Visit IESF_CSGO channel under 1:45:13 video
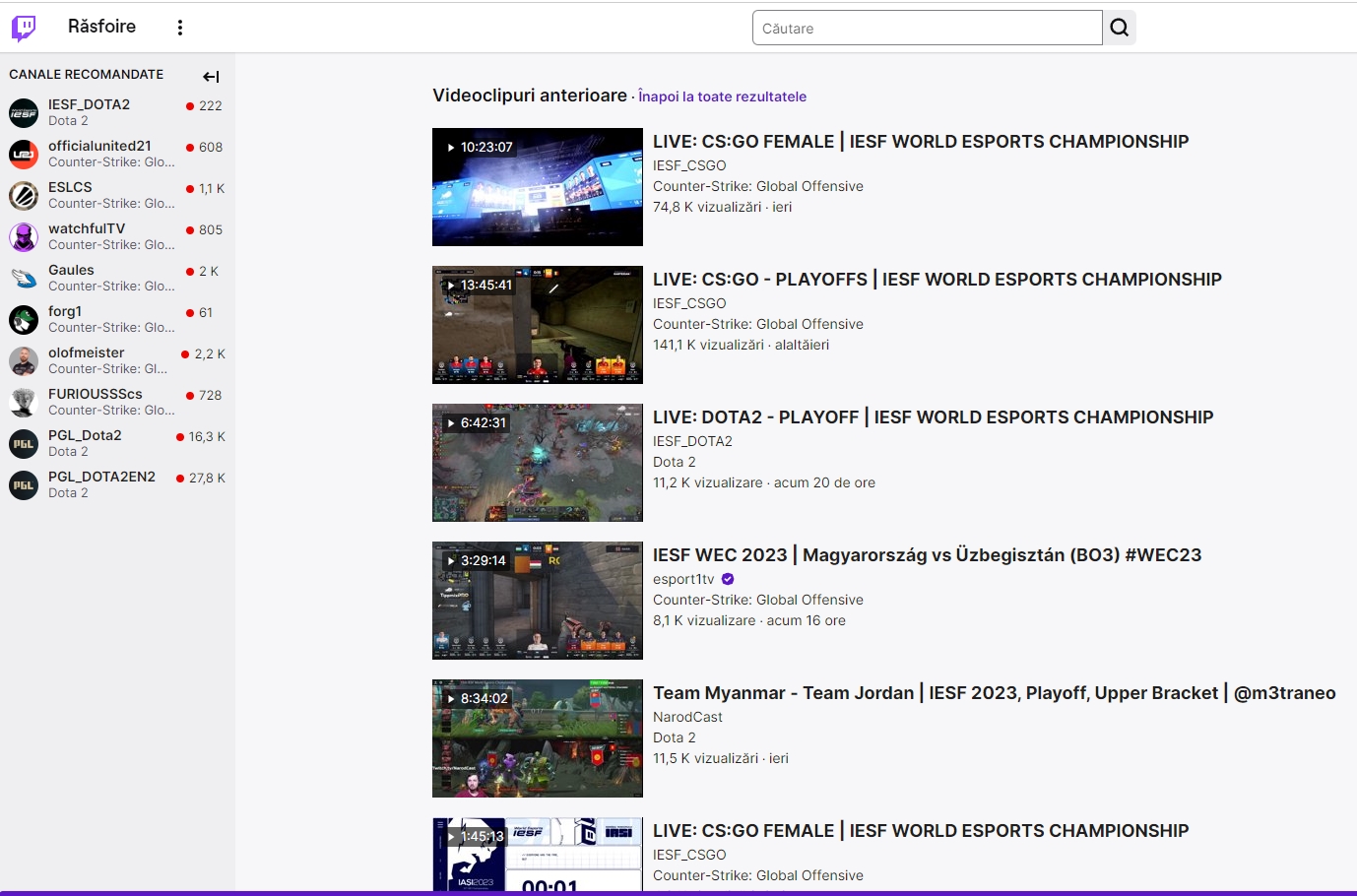This screenshot has width=1357, height=896. pos(689,855)
